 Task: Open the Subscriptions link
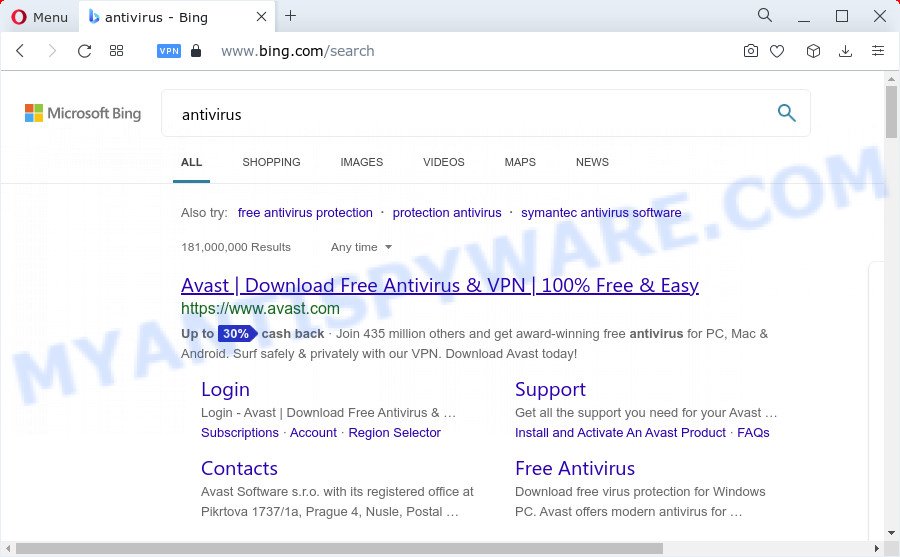(x=239, y=432)
